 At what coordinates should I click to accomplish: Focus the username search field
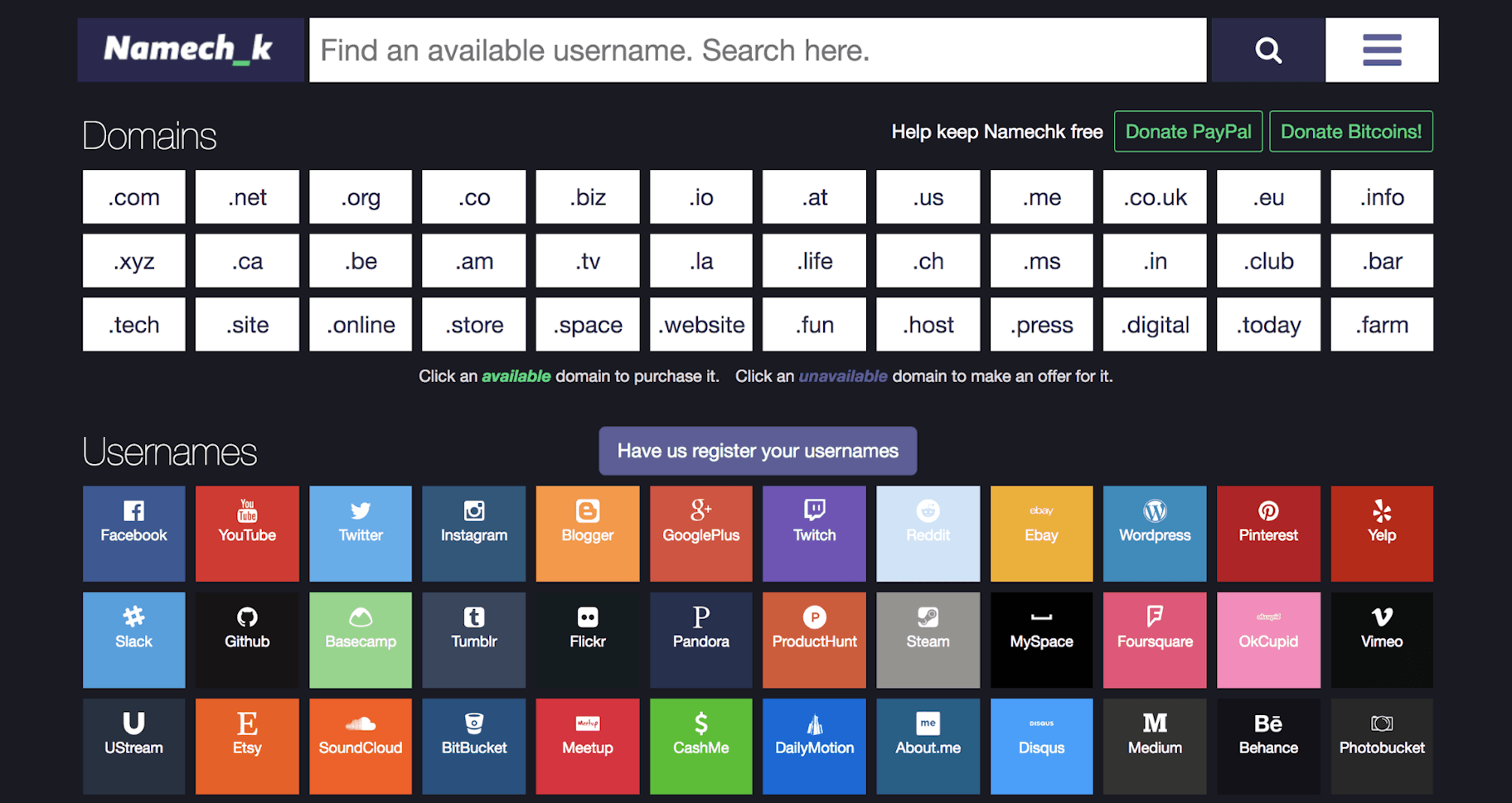(x=758, y=51)
